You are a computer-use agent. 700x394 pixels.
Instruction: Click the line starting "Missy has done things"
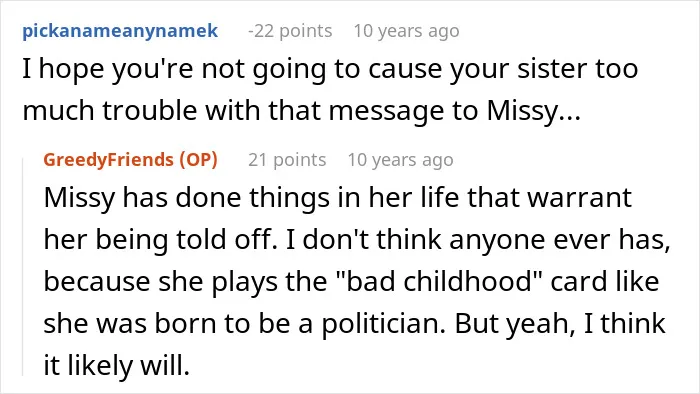[338, 197]
